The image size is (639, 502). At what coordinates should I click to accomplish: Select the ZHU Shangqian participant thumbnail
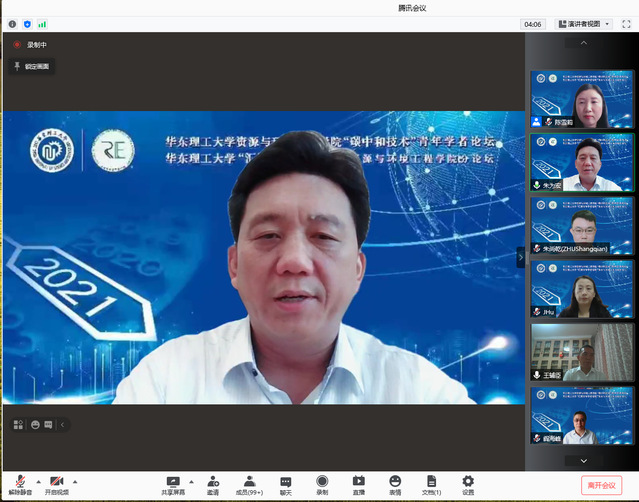[x=582, y=226]
